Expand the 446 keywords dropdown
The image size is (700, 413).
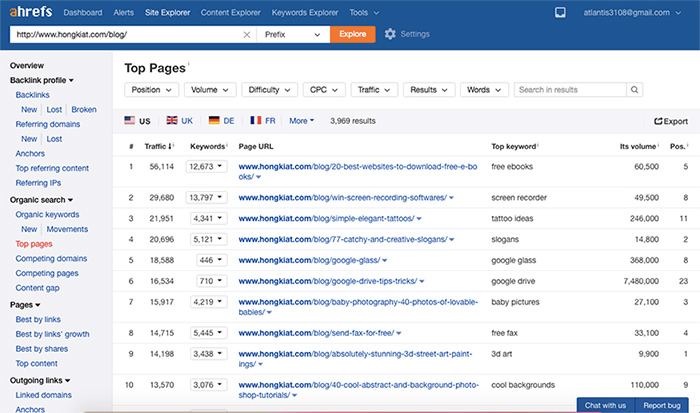[211, 260]
